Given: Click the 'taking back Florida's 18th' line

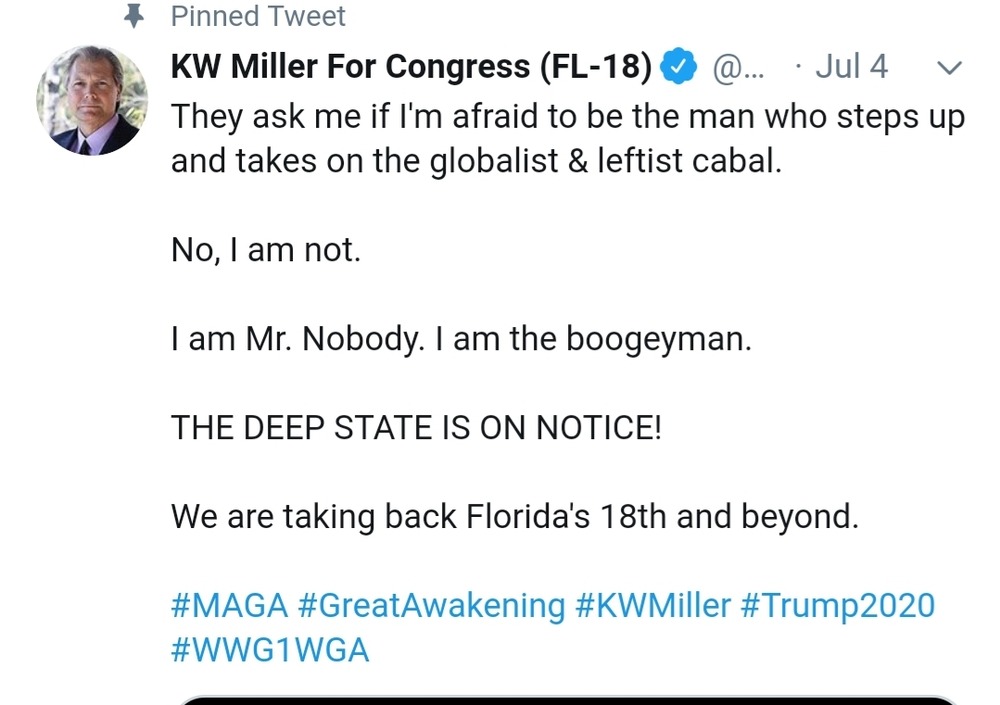Looking at the screenshot, I should 515,516.
